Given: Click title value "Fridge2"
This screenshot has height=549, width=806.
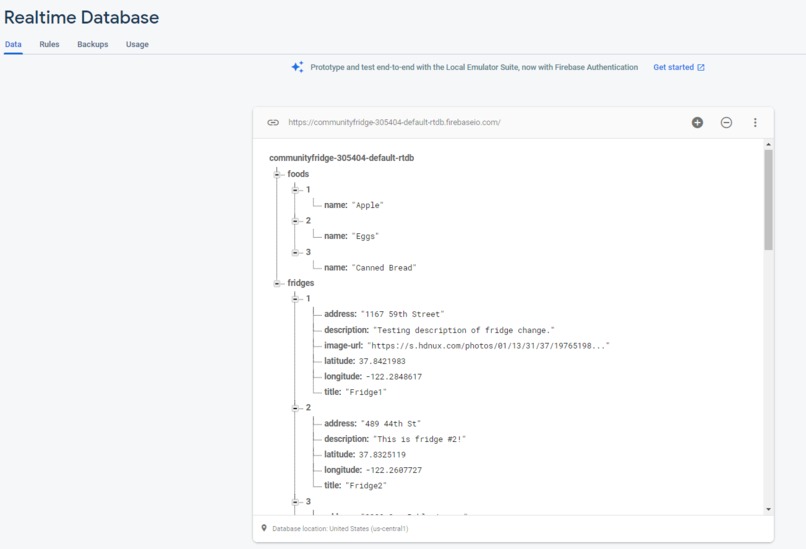Looking at the screenshot, I should pyautogui.click(x=366, y=486).
